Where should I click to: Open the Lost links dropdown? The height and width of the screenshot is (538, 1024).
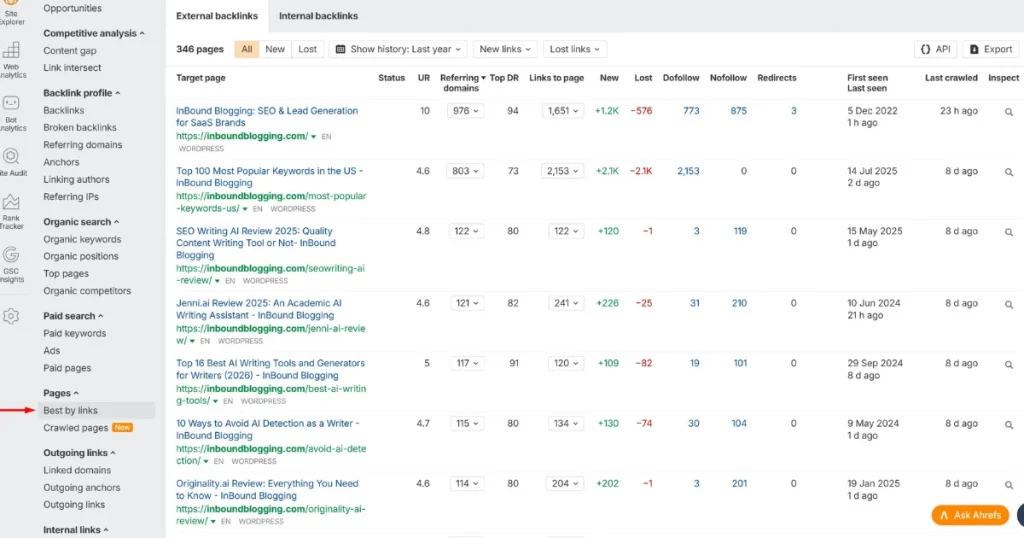pos(574,49)
